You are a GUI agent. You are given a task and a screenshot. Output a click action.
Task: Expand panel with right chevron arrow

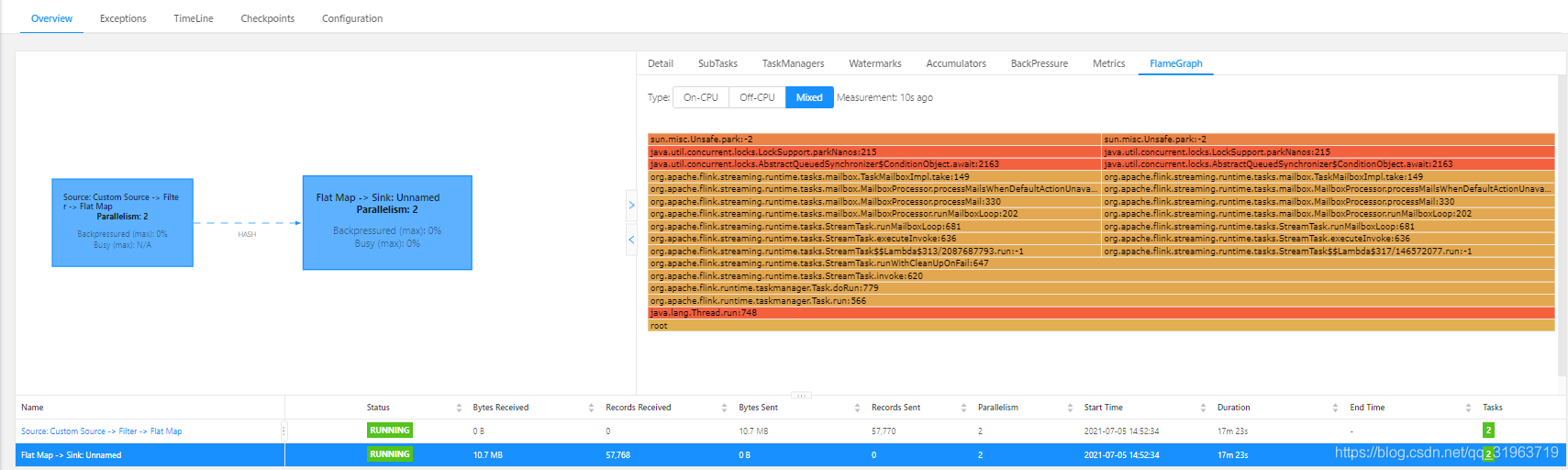(x=631, y=206)
